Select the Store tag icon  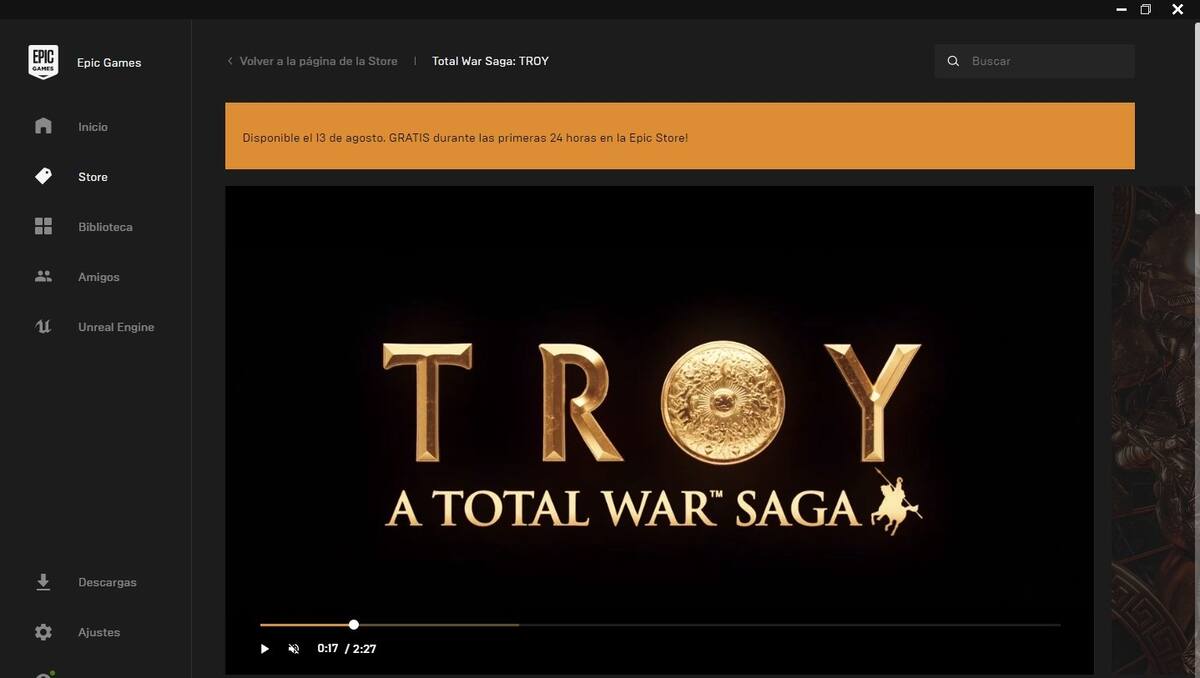43,176
